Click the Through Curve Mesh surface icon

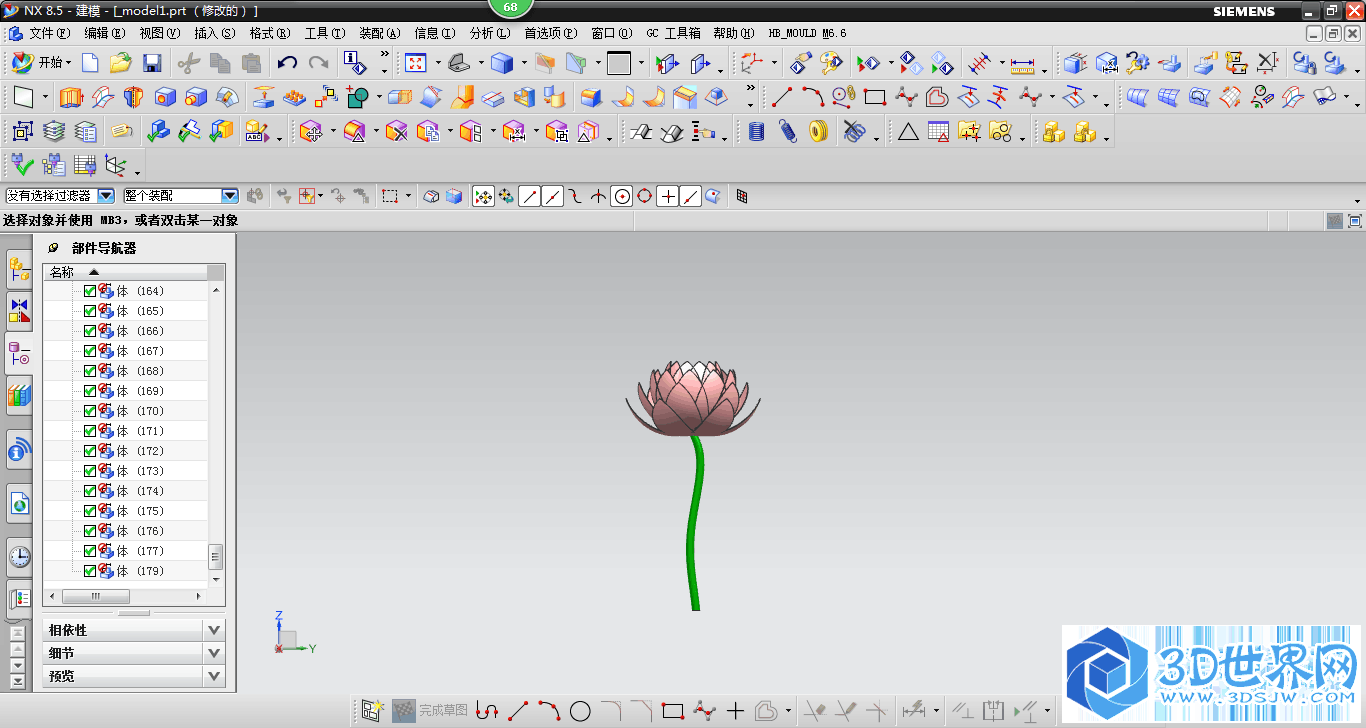[1168, 98]
